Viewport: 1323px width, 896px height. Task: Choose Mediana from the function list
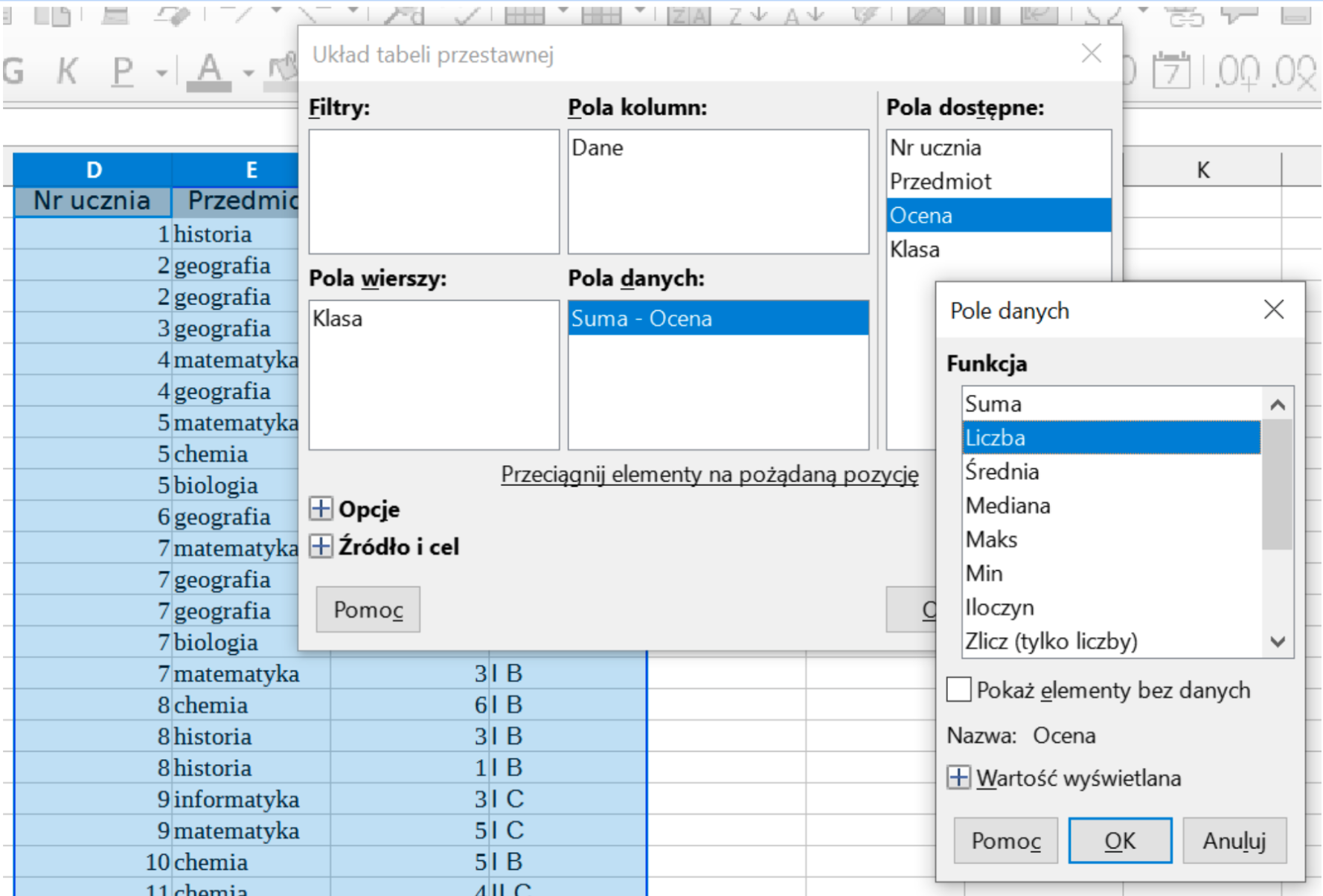(1008, 506)
